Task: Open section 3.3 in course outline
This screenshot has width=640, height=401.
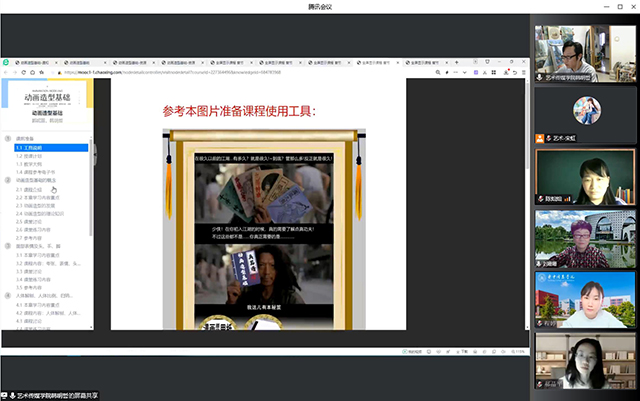Action: click(x=29, y=272)
